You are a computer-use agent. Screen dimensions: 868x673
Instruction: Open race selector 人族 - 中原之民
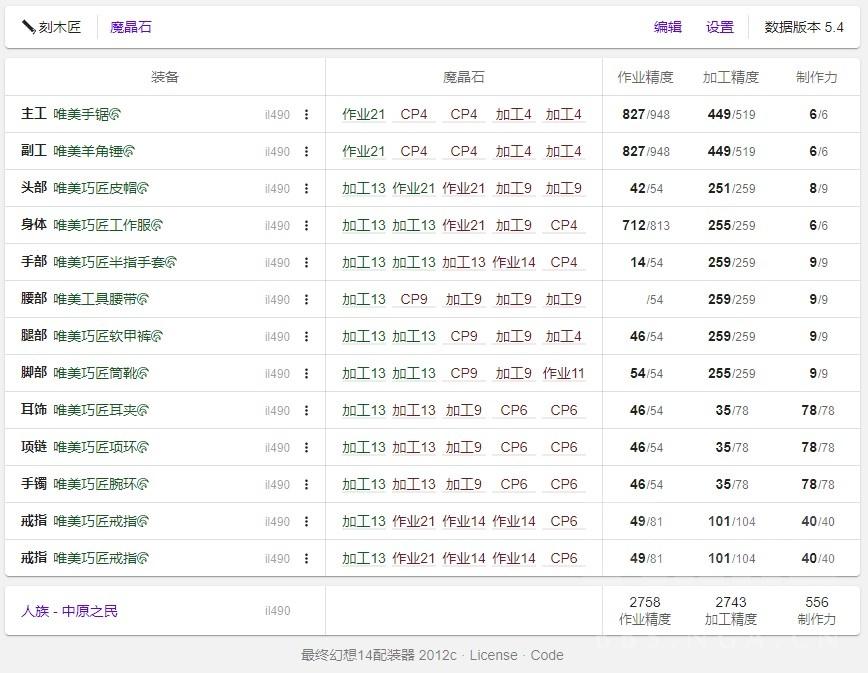coord(70,610)
